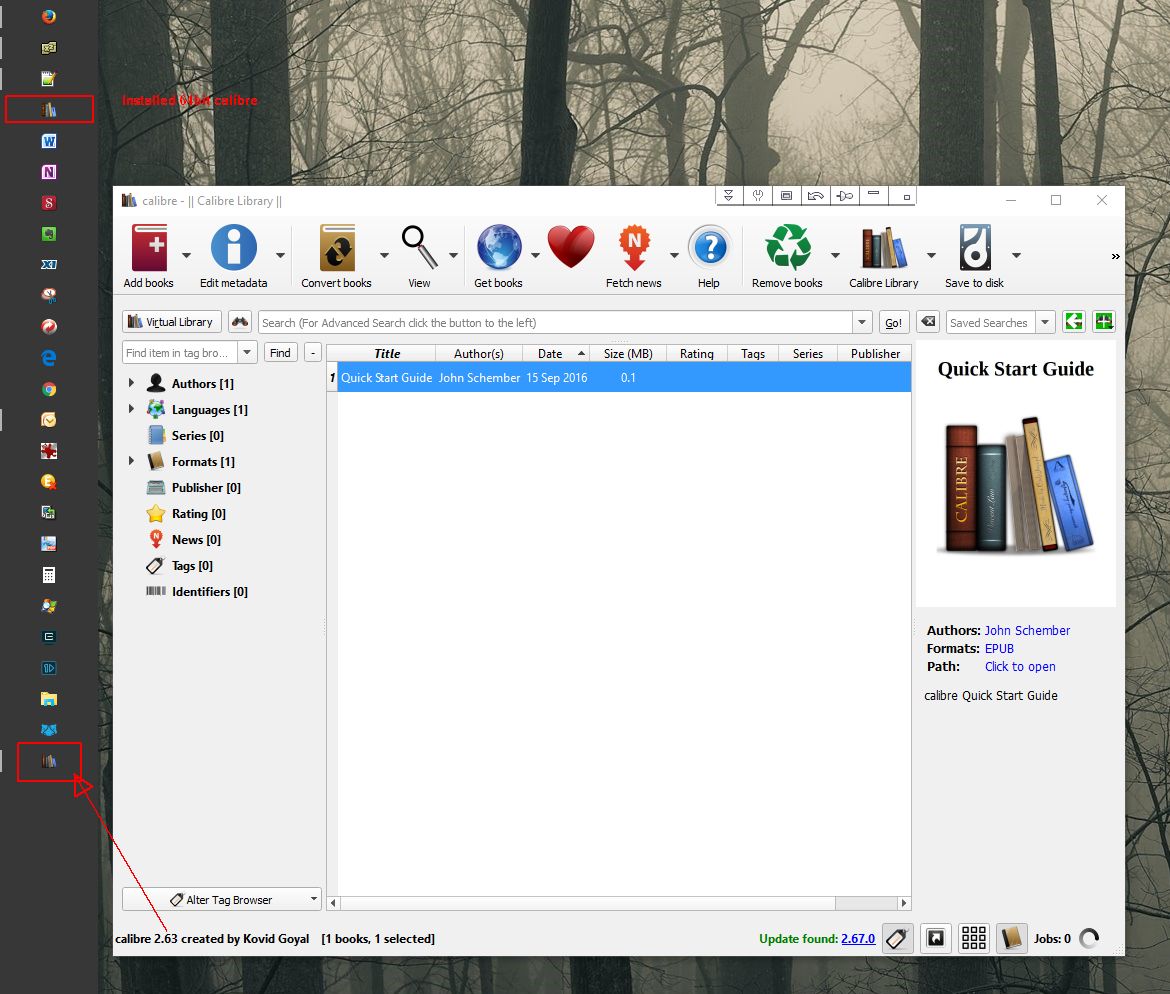This screenshot has height=994, width=1170.
Task: Click the Go! search button
Action: [893, 322]
